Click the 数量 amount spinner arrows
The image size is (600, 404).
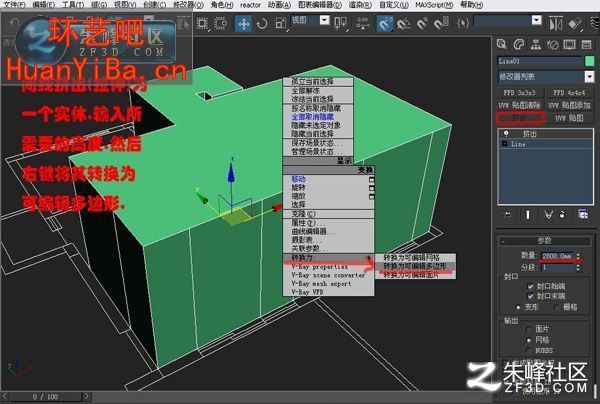[x=579, y=256]
